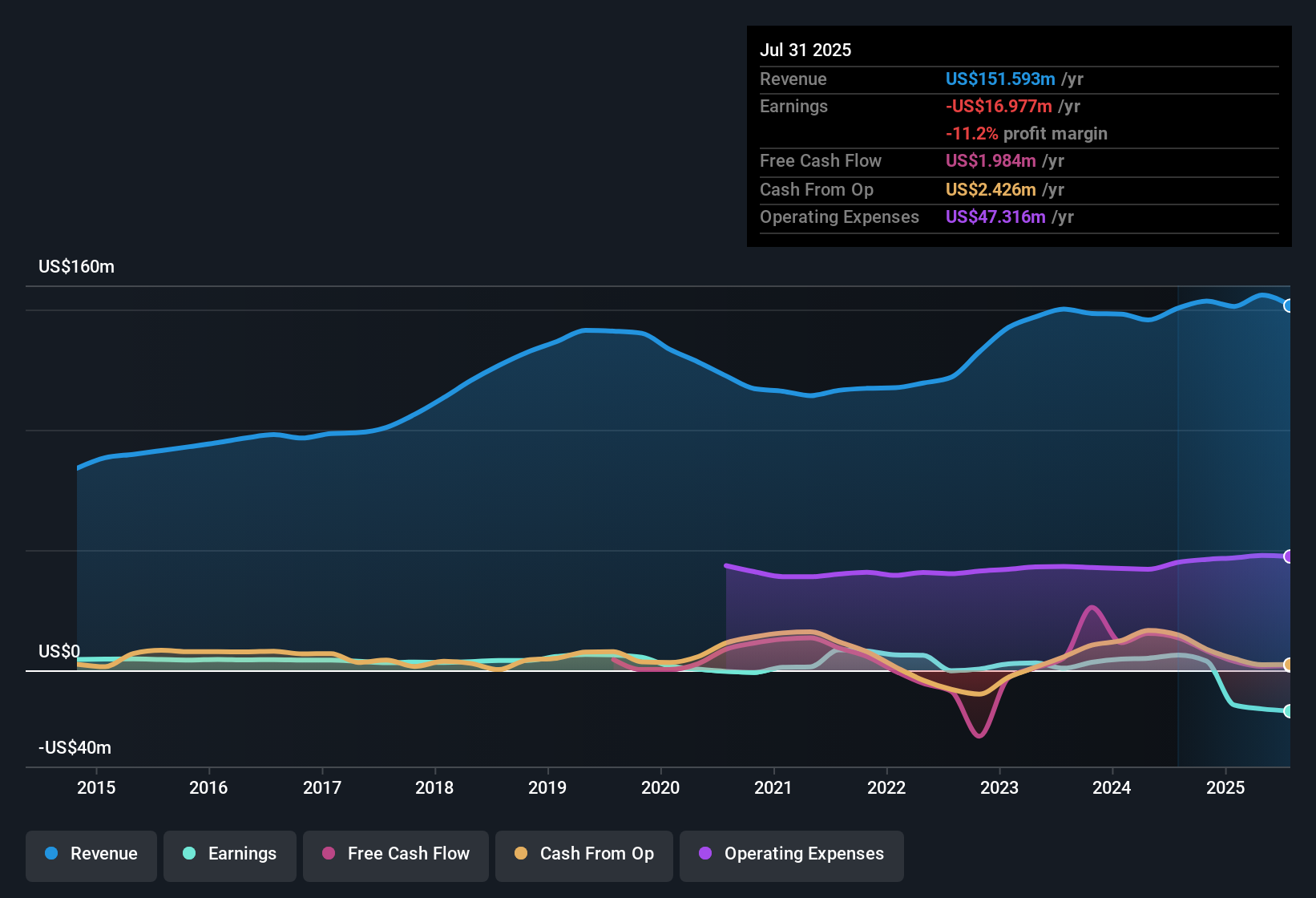The width and height of the screenshot is (1316, 898).
Task: Click the 2015 x-axis year label
Action: [96, 788]
